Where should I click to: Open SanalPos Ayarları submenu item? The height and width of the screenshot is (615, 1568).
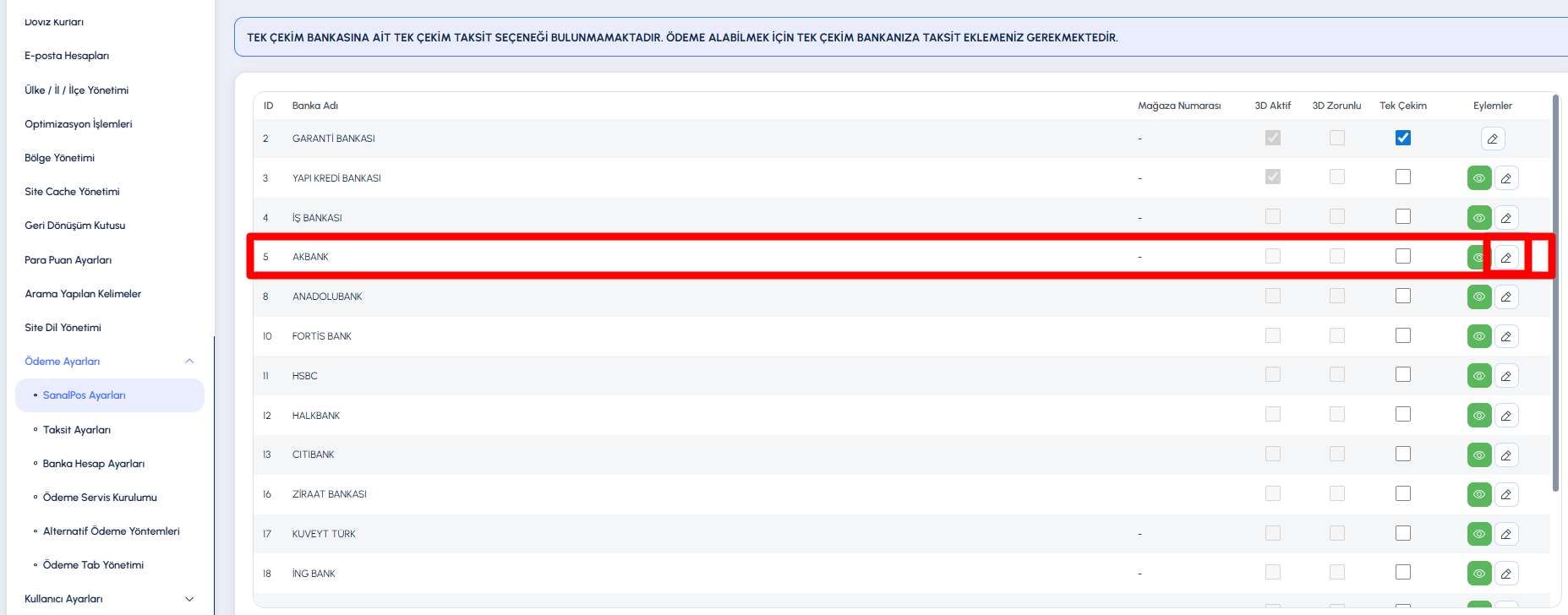click(x=110, y=395)
